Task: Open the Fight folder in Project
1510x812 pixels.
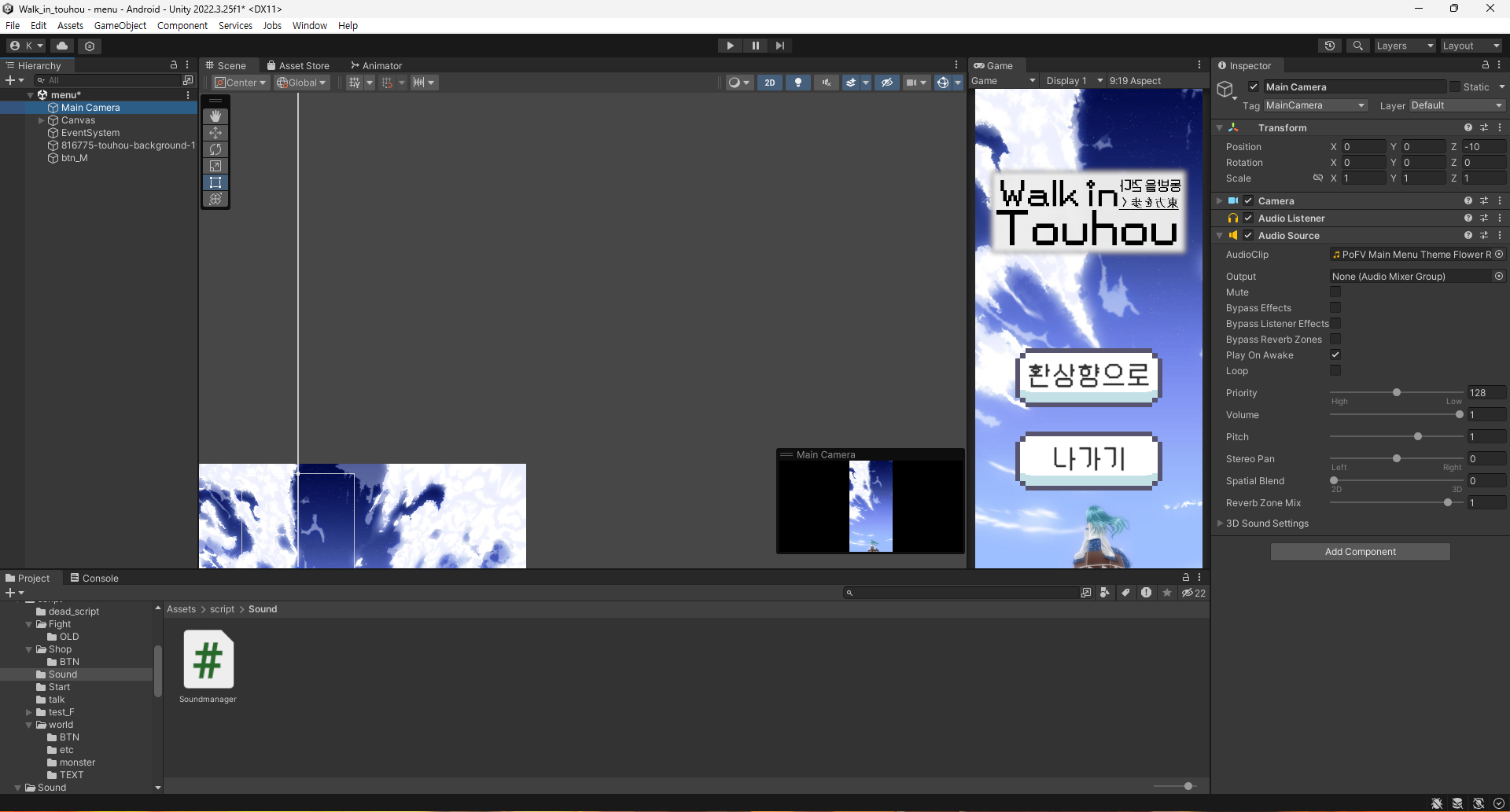Action: (x=60, y=624)
